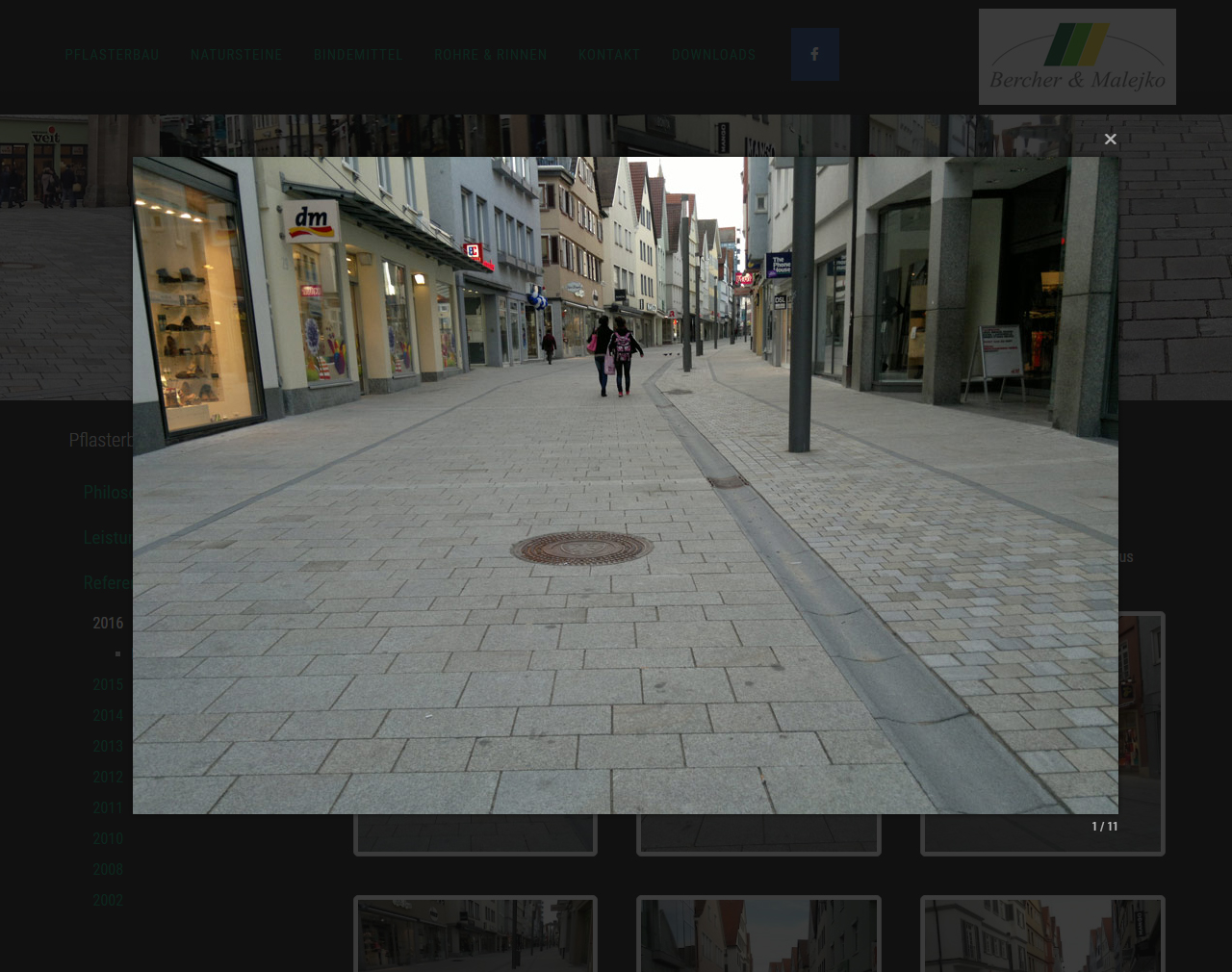Click the enlarged street photo
This screenshot has height=972, width=1232.
(x=626, y=485)
